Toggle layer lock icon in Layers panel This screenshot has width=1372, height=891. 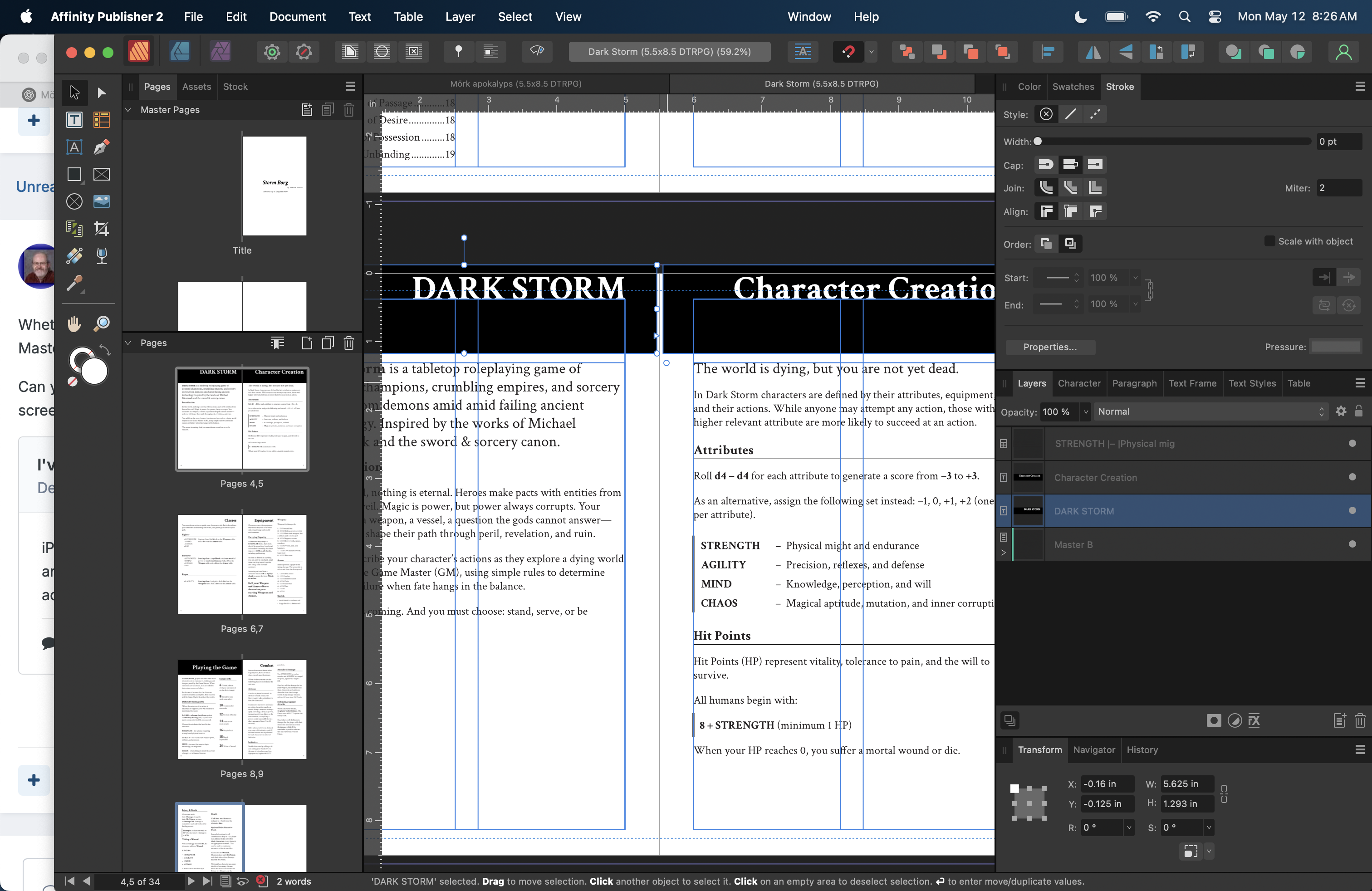[x=1358, y=411]
